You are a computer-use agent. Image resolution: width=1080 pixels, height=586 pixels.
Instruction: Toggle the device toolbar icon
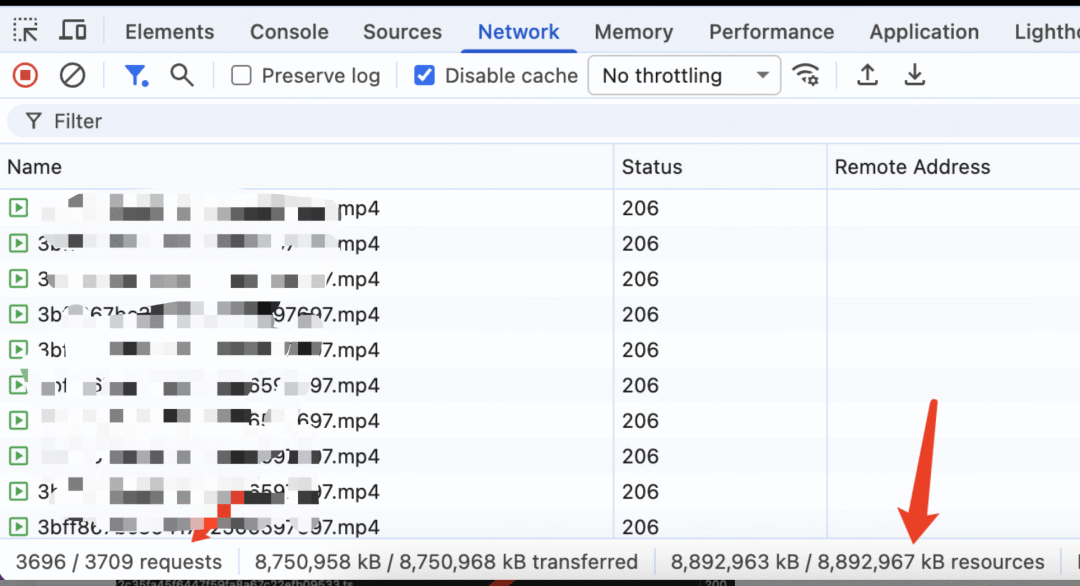click(x=72, y=31)
